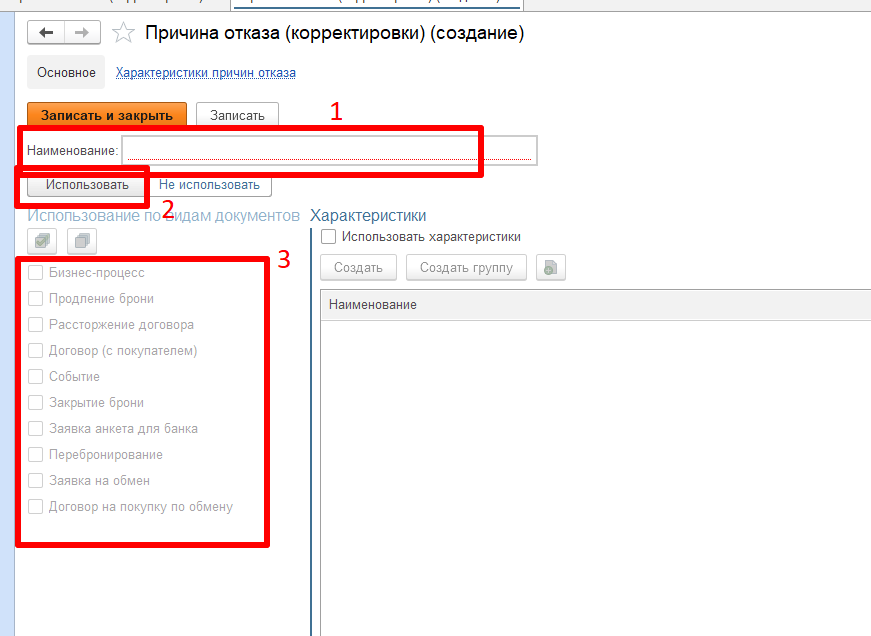Viewport: 871px width, 636px height.
Task: Click the copy characteristic icon next to Создать группу
Action: point(551,268)
